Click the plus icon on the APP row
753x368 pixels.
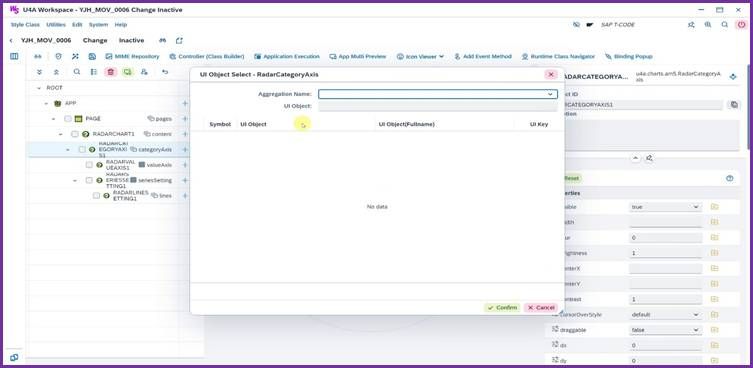(185, 103)
